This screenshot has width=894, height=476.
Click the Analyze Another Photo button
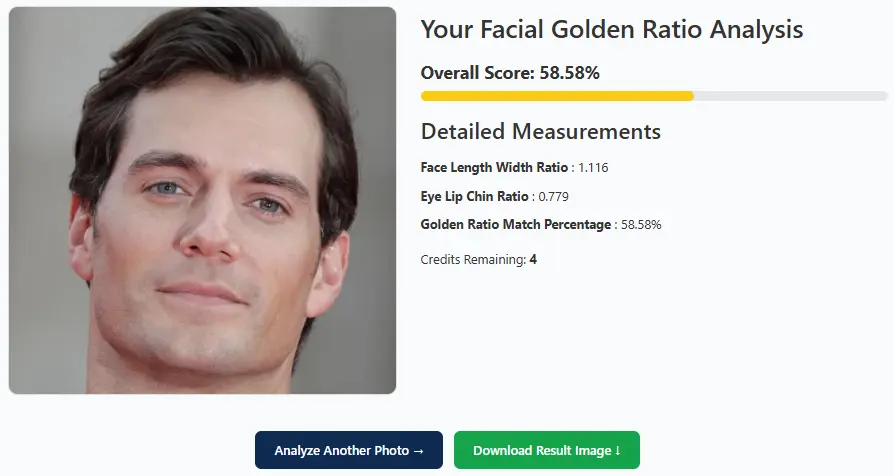click(335, 451)
